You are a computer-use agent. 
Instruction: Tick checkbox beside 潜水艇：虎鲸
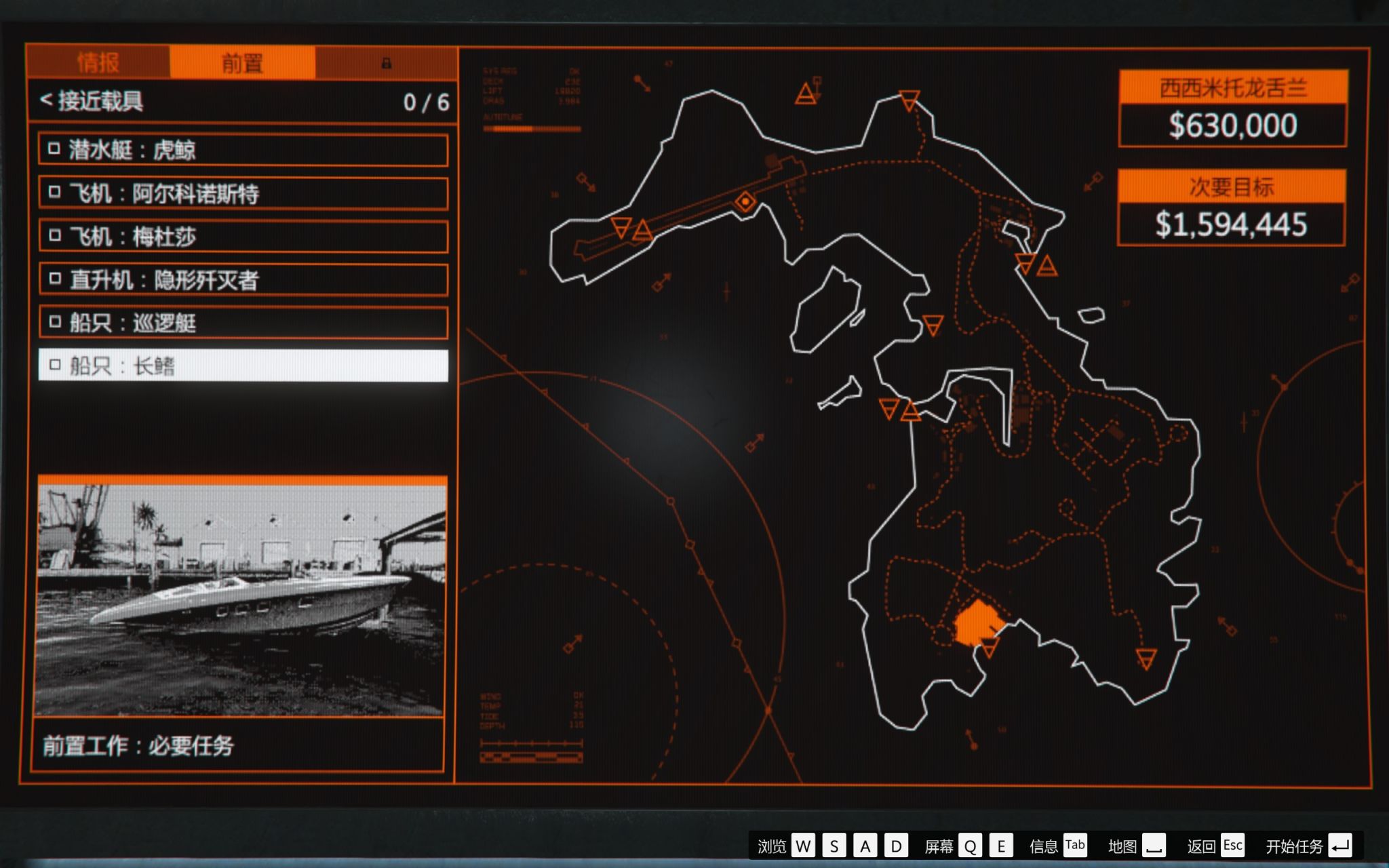pyautogui.click(x=54, y=149)
